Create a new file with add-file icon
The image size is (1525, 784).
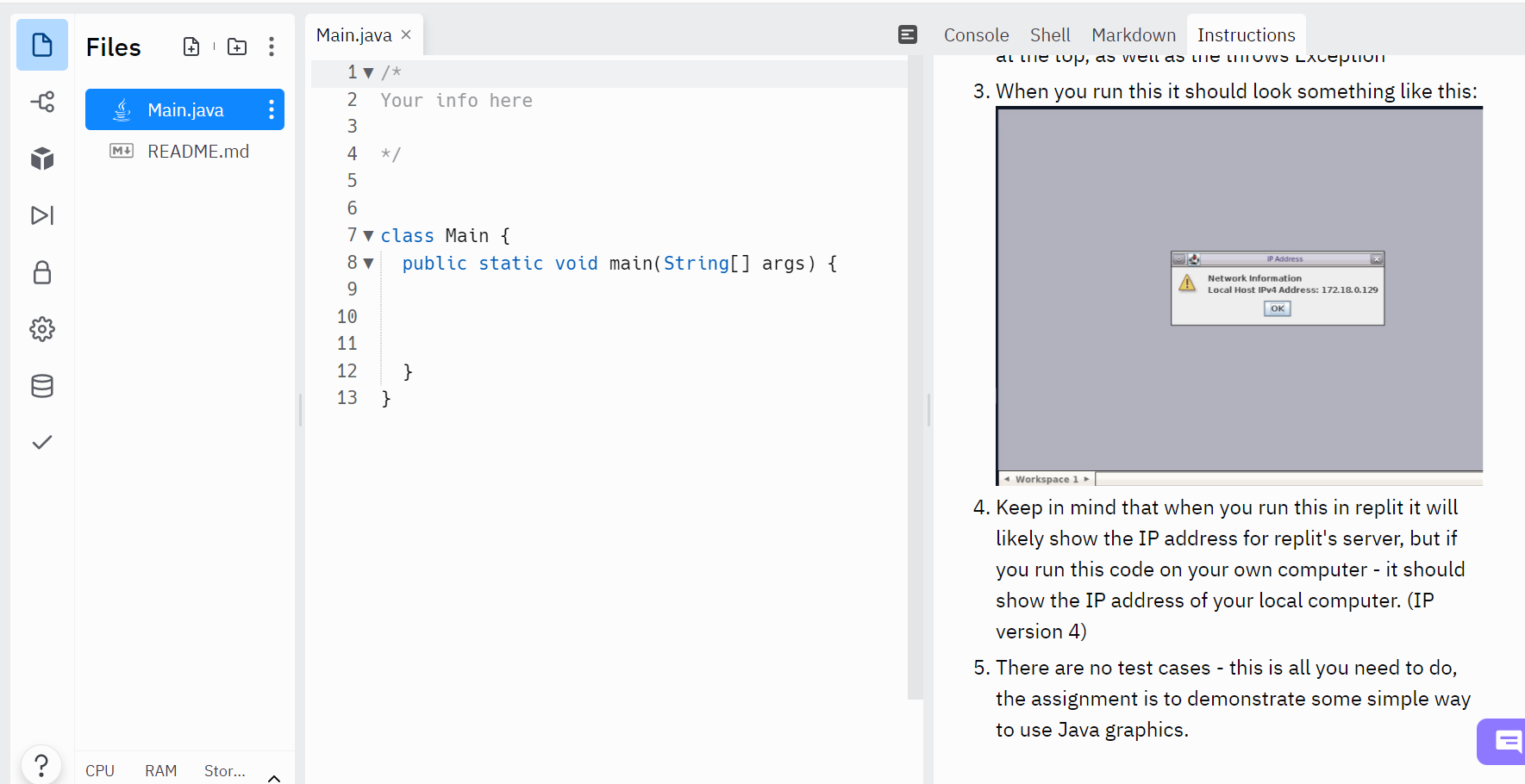[x=191, y=47]
